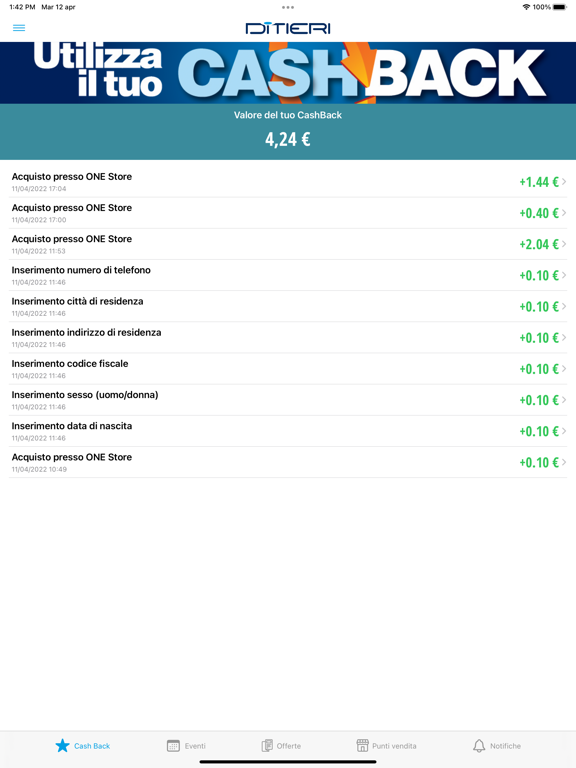Tap the Mar 12 apr status bar date
The width and height of the screenshot is (576, 768).
click(x=58, y=7)
